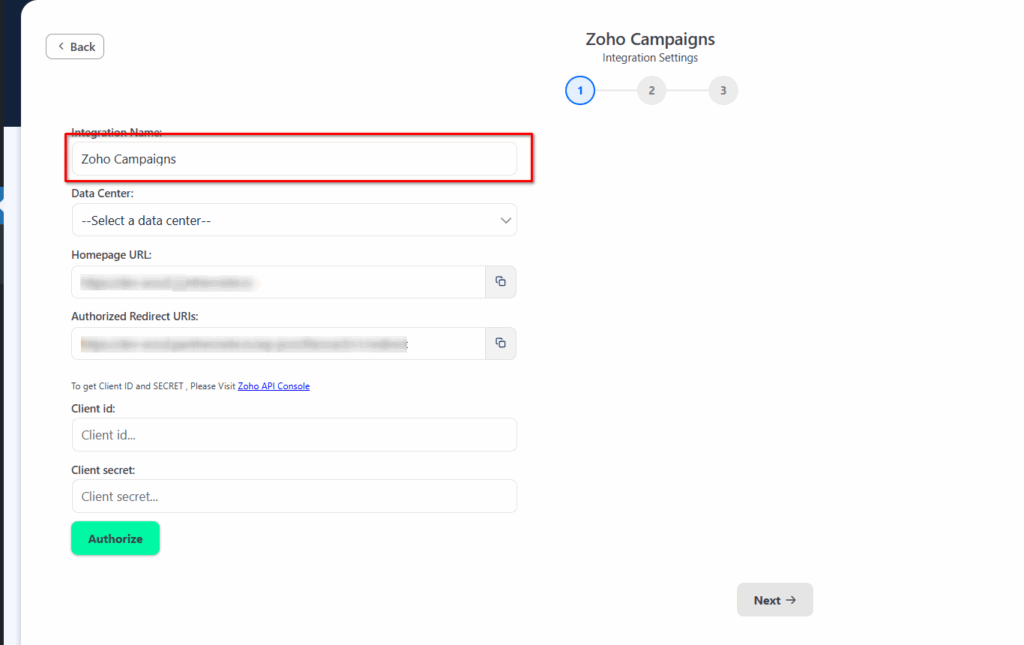Copy the Authorized Redirect URIs value
This screenshot has height=645, width=1024.
point(501,343)
